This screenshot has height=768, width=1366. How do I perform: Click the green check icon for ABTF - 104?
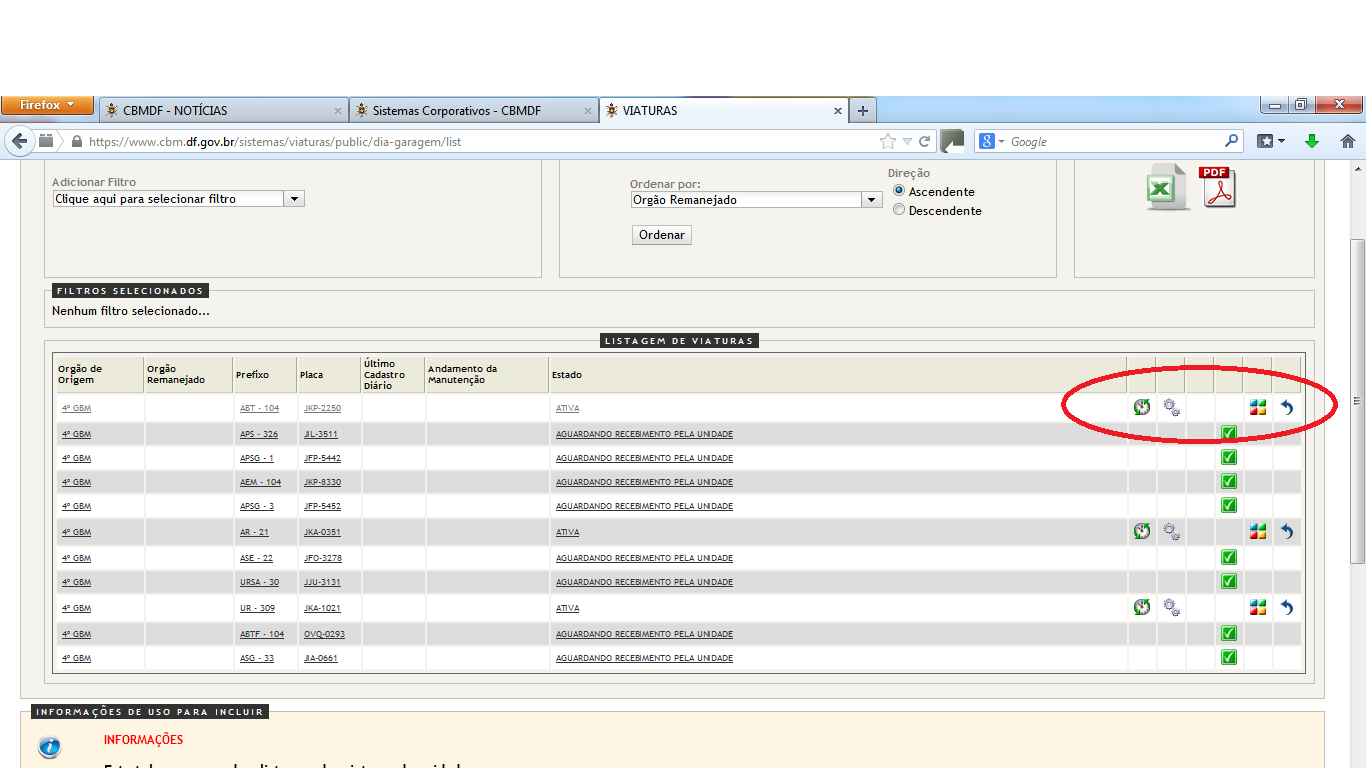(x=1229, y=633)
